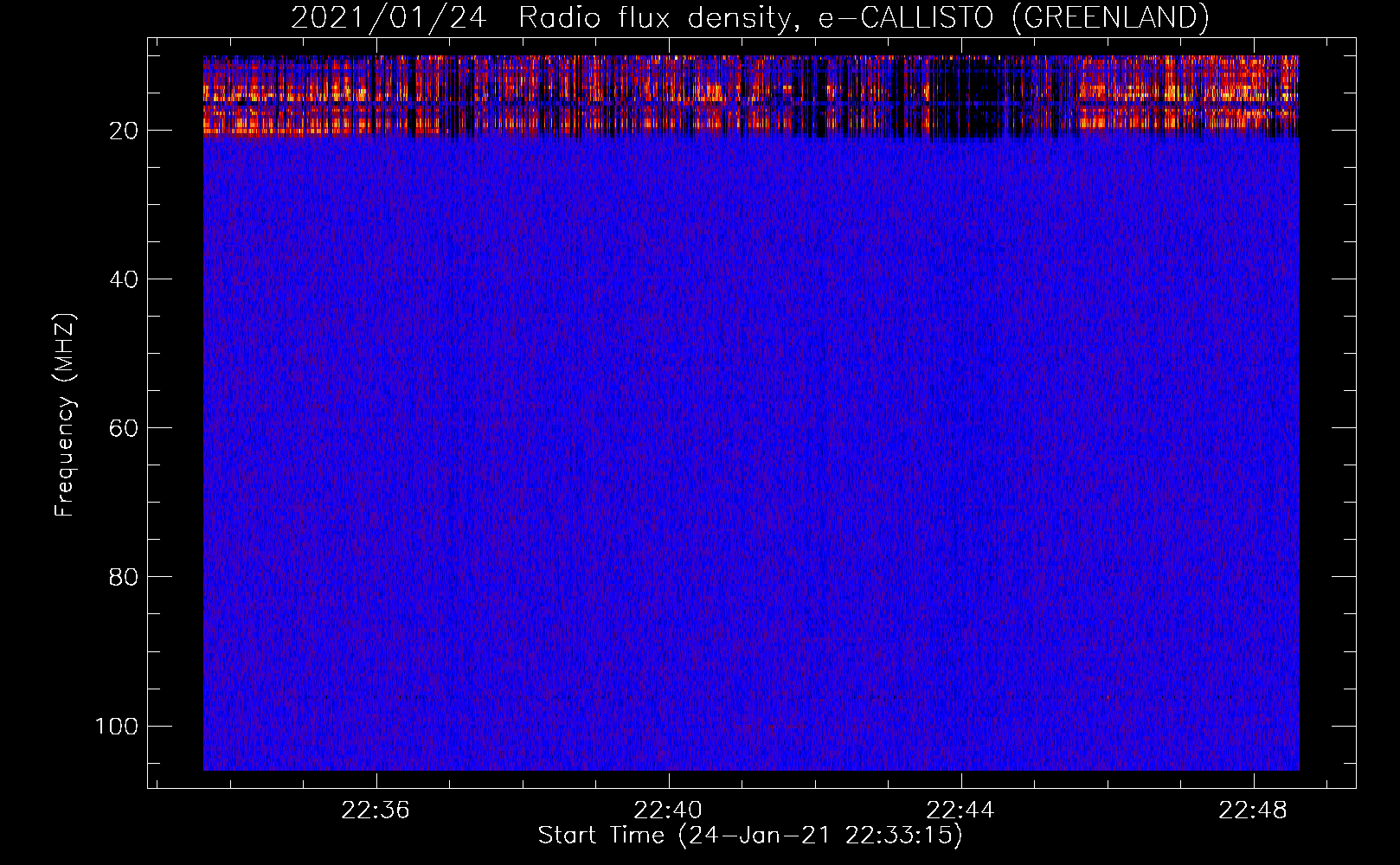Viewport: 1400px width, 865px height.
Task: Click the 20 frequency tick label
Action: [x=124, y=131]
